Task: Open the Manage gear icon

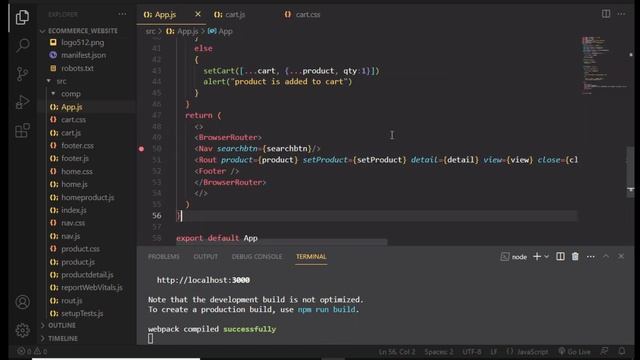Action: tap(22, 330)
